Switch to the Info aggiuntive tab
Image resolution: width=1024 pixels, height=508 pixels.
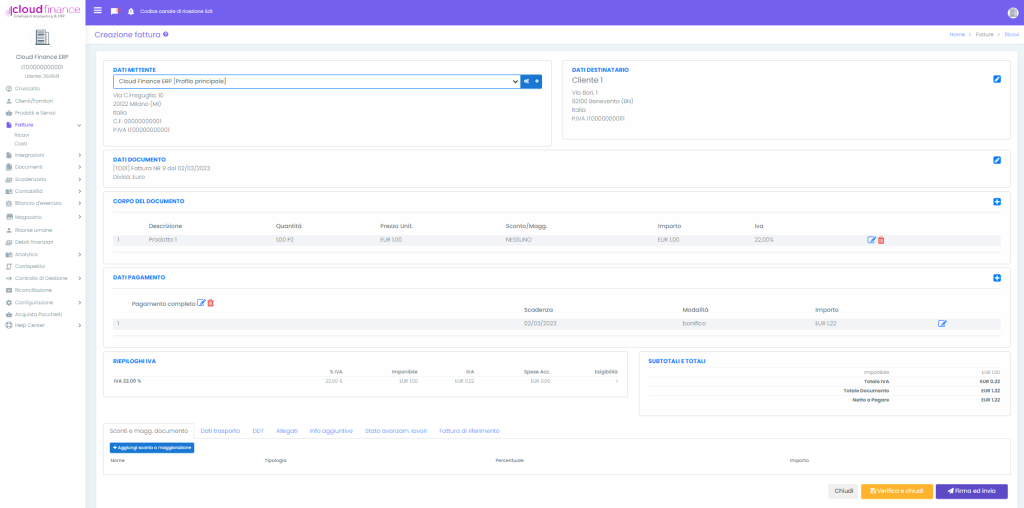tap(331, 431)
